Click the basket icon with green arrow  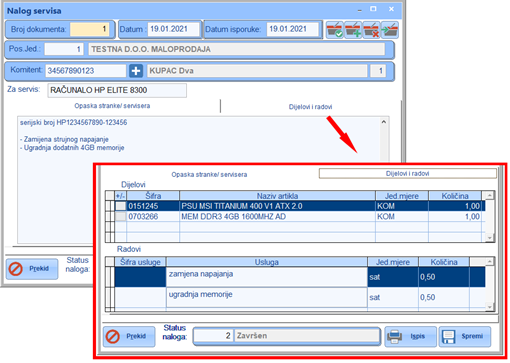point(389,30)
